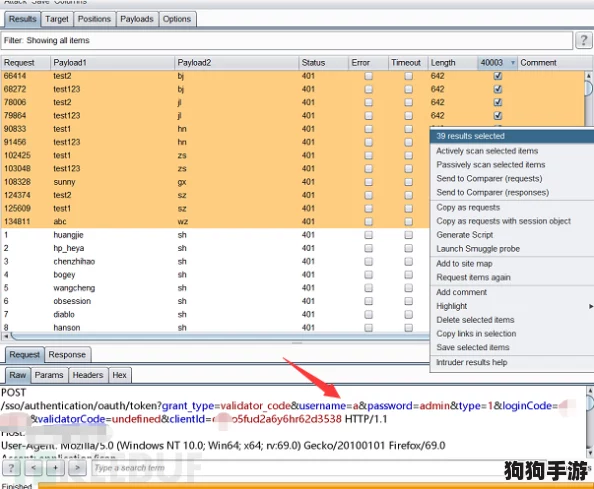
Task: Click the plus search options button
Action: (55, 468)
